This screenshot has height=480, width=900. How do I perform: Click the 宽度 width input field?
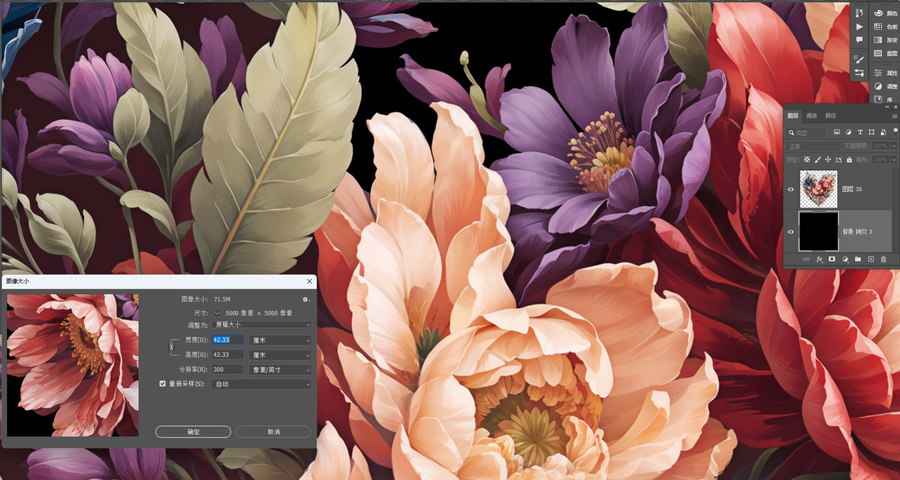[228, 340]
